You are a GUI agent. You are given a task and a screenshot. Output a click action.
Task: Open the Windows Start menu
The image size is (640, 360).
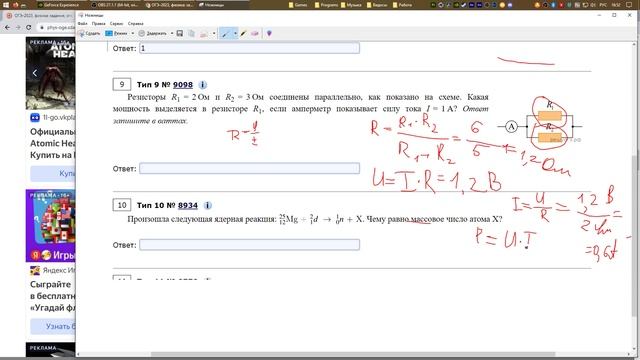pyautogui.click(x=5, y=5)
